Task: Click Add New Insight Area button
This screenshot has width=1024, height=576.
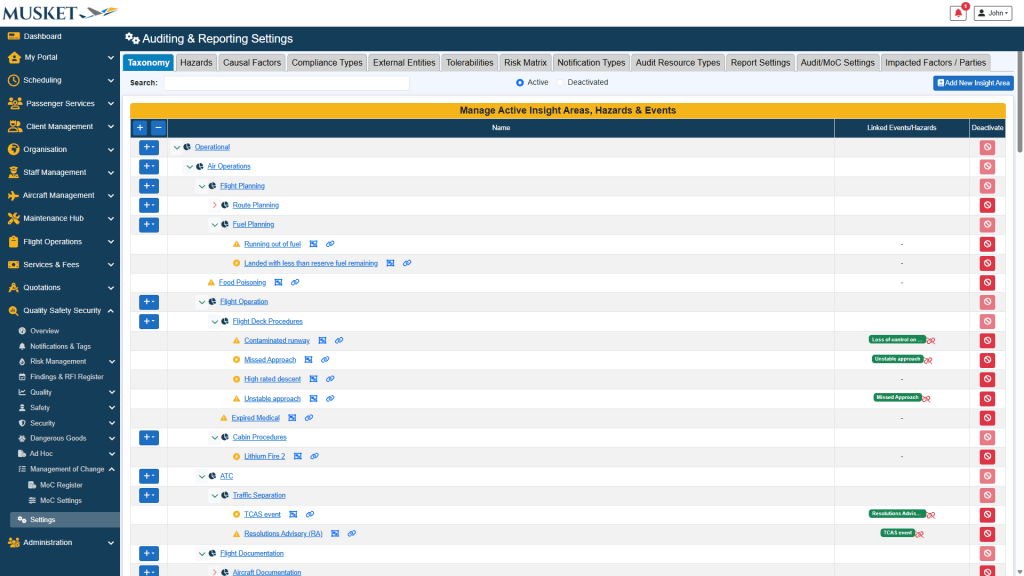Action: tap(972, 83)
